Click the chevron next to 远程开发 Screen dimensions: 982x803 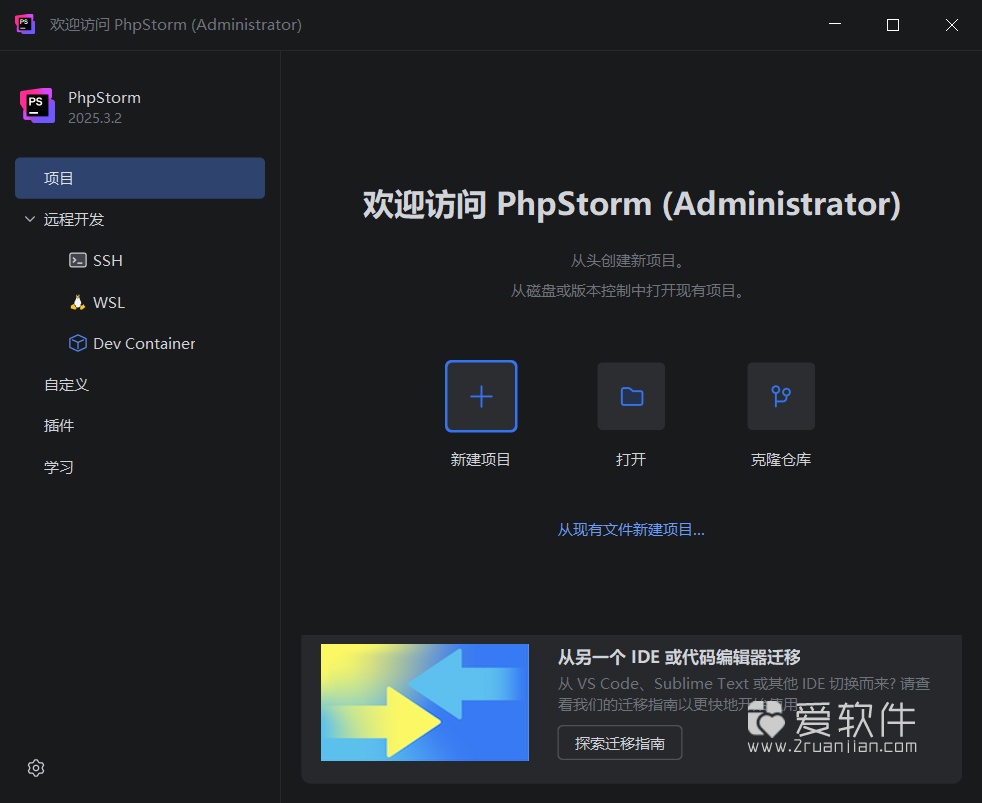click(x=29, y=219)
